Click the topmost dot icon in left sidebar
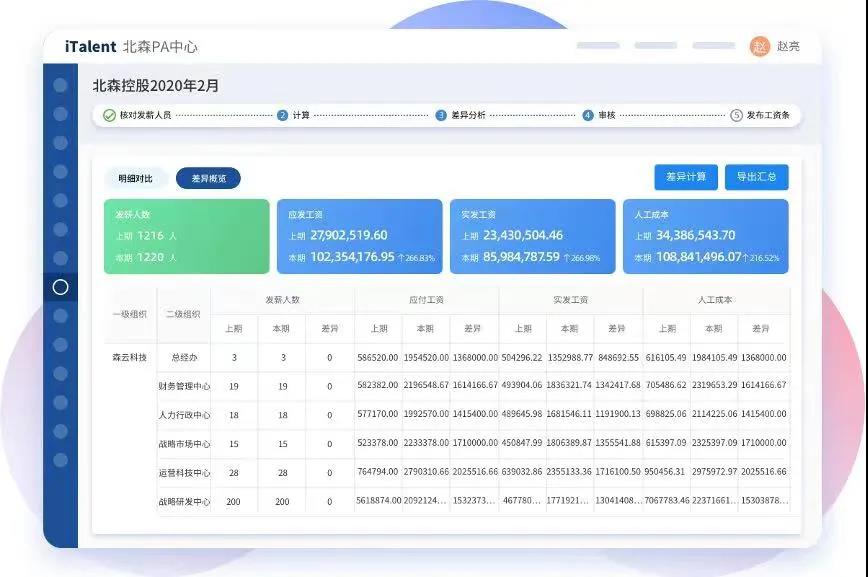Viewport: 868px width, 577px height. click(60, 85)
